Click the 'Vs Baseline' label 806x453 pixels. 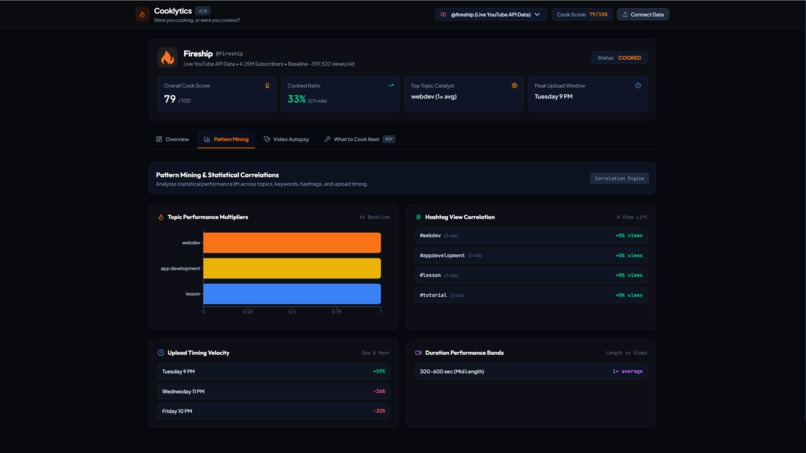pos(374,217)
